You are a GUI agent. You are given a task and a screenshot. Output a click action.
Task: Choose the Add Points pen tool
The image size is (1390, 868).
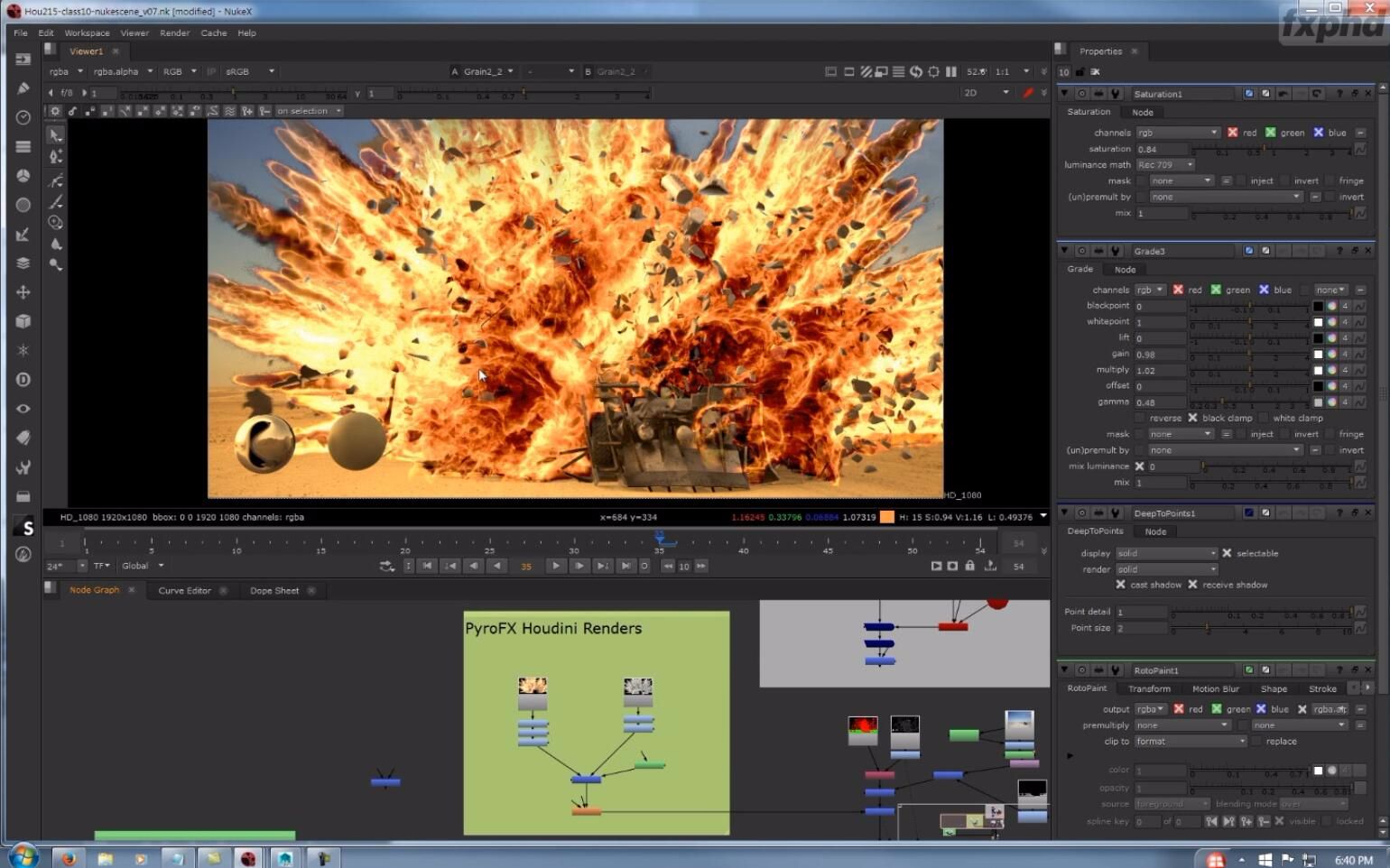pyautogui.click(x=56, y=157)
